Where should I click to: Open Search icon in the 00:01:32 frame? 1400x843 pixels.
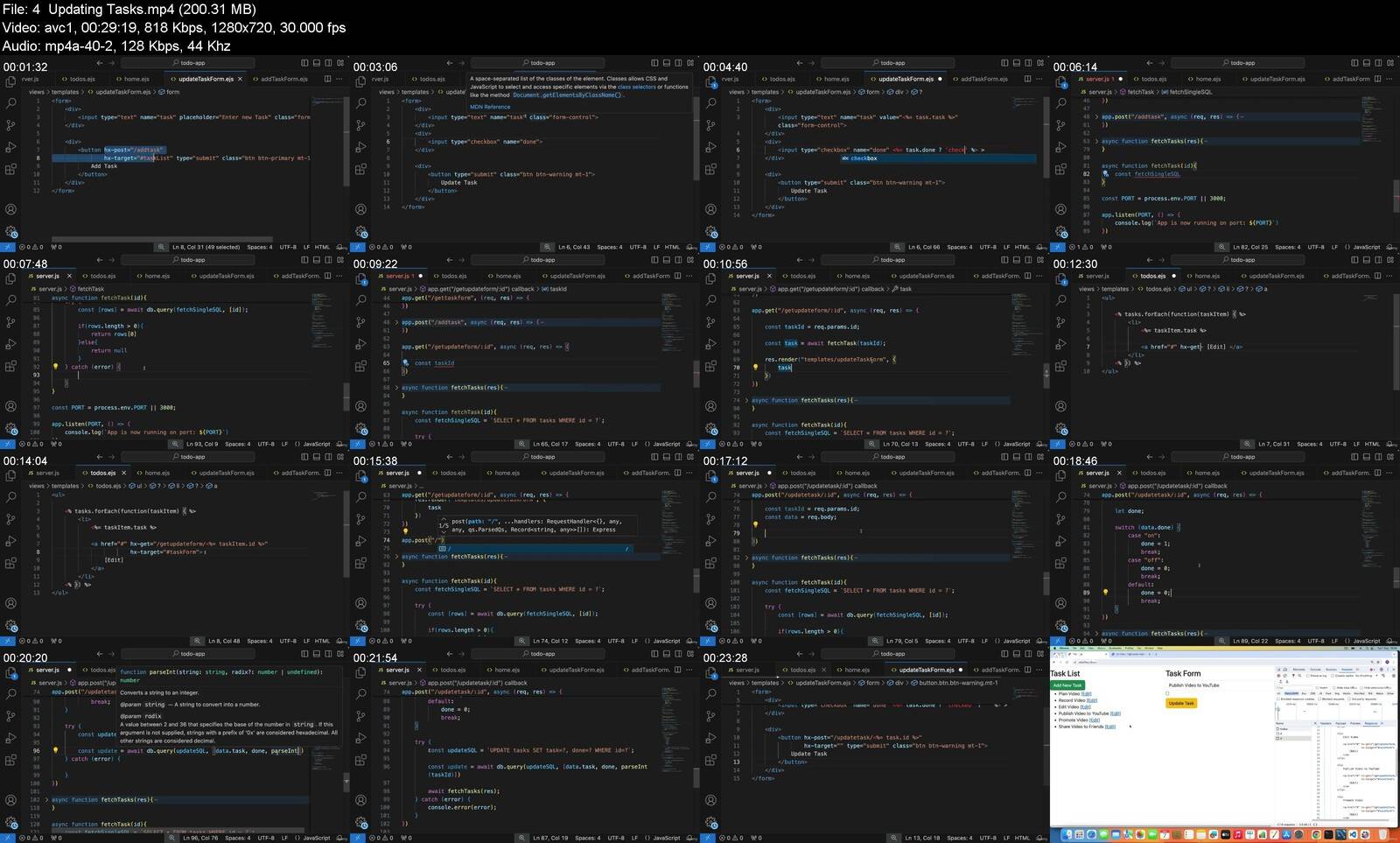click(10, 103)
